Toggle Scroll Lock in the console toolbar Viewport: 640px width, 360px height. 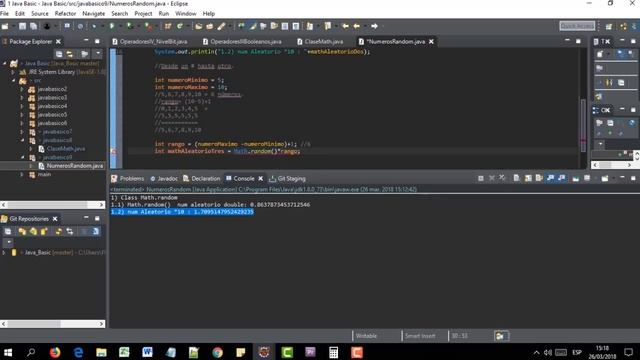pyautogui.click(x=528, y=178)
